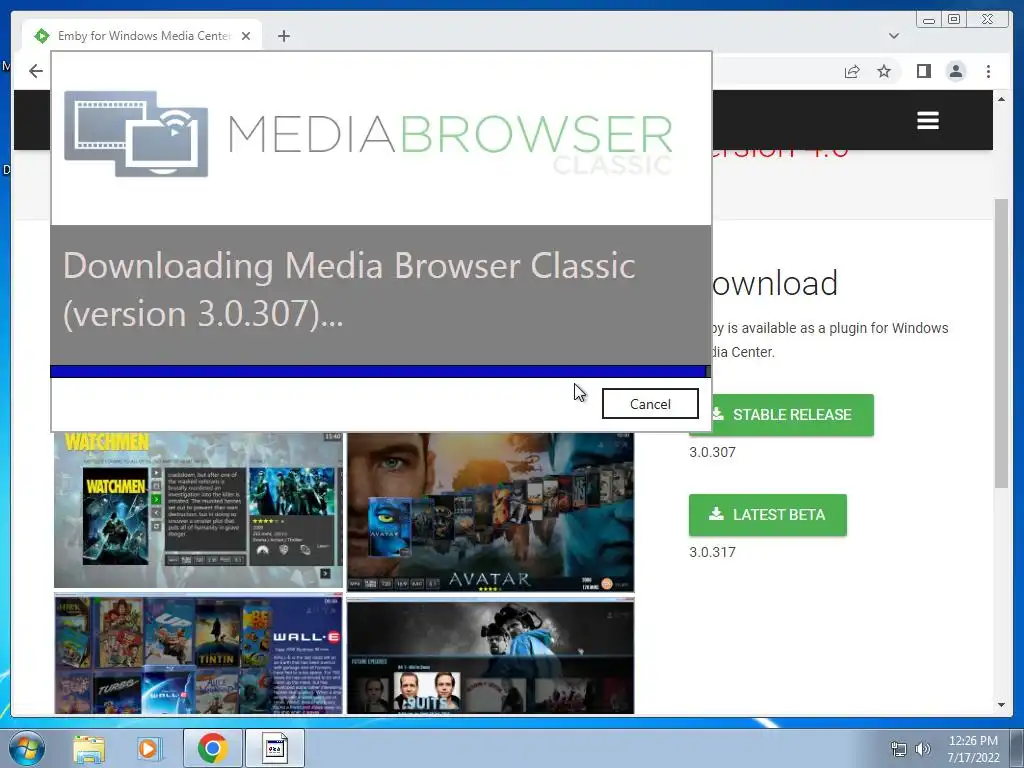Open the Watchmen screenshot thumbnail
Image resolution: width=1024 pixels, height=768 pixels.
tap(198, 510)
